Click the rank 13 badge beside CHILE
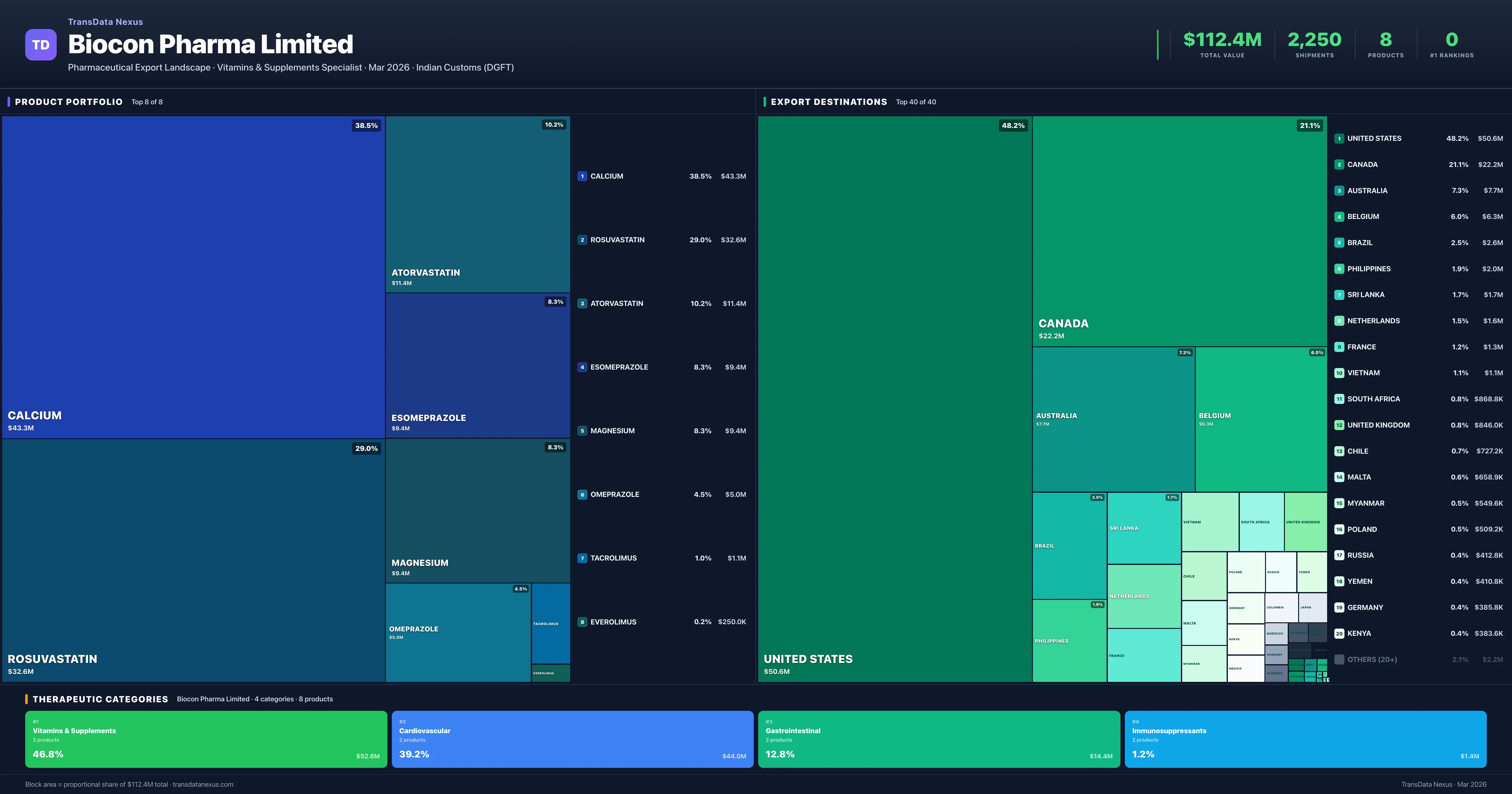The image size is (1512, 794). point(1339,451)
